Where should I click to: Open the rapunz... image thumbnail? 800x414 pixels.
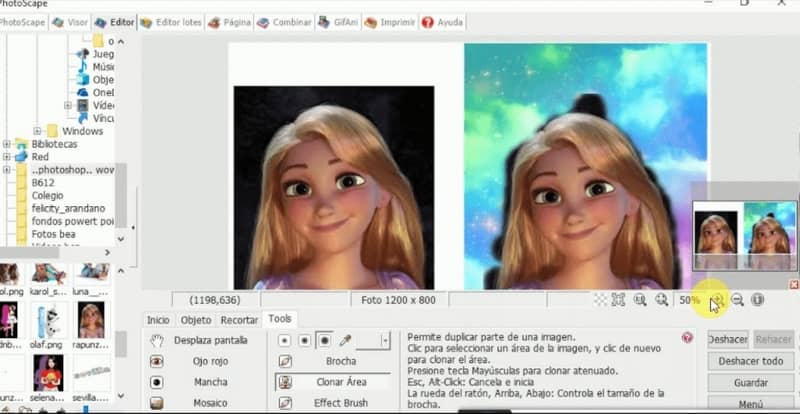point(91,320)
